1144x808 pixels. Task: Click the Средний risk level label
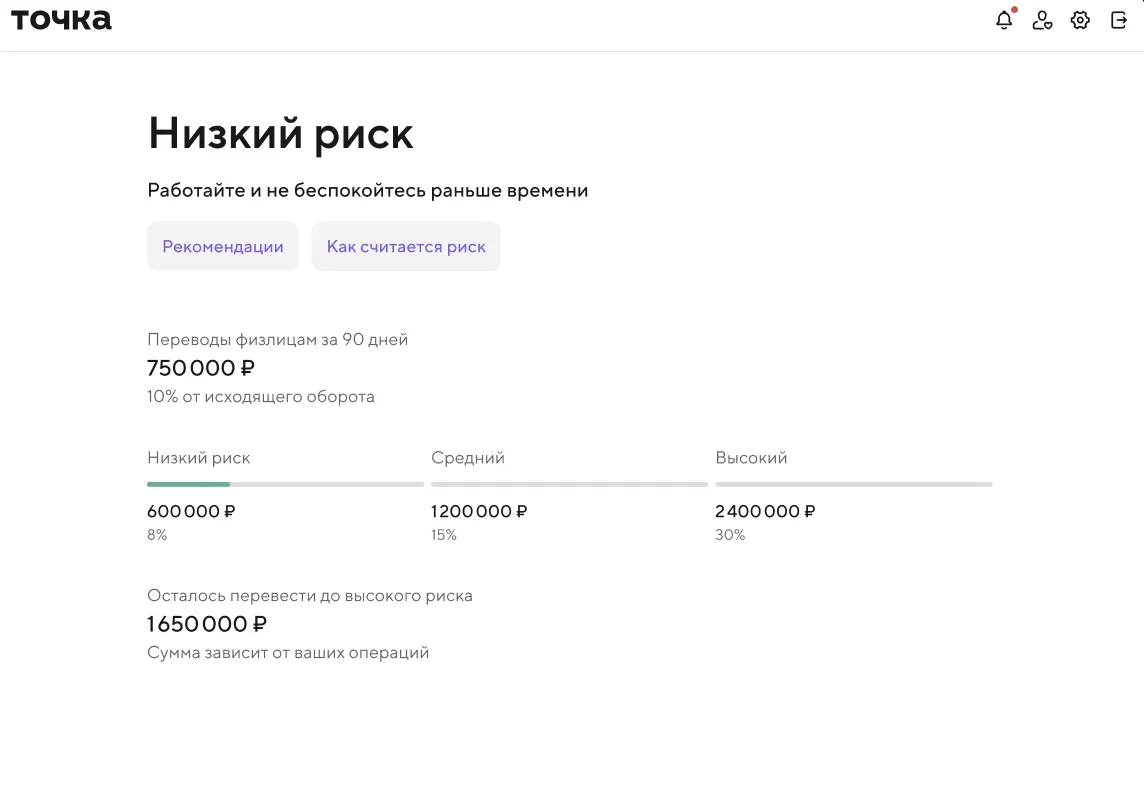(468, 458)
